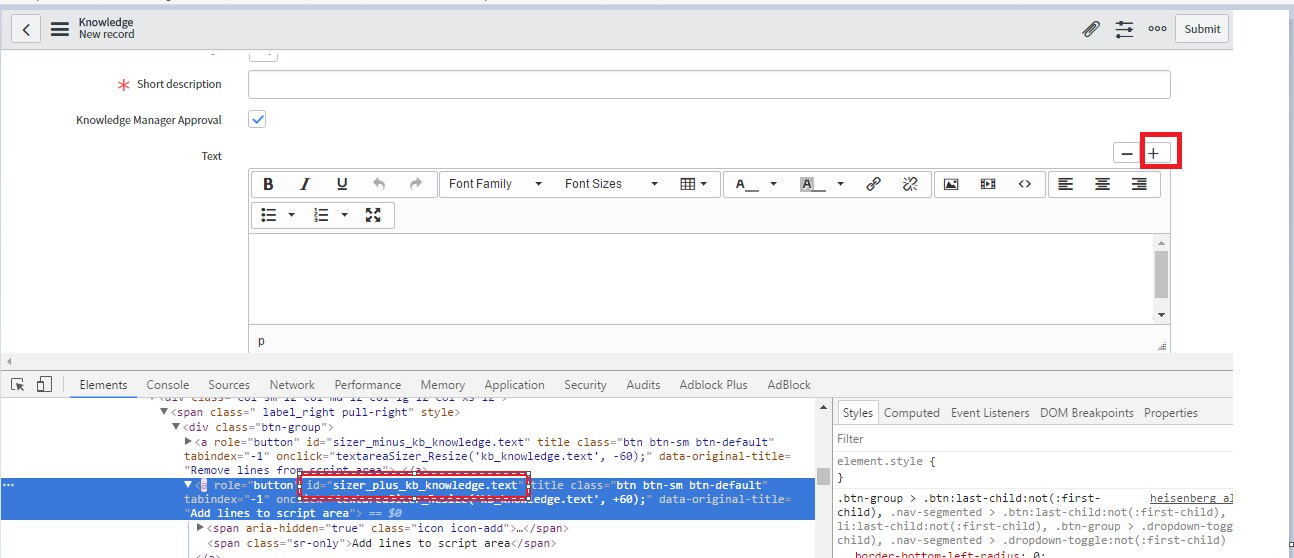Toggle underline formatting in editor
1294x558 pixels.
click(x=342, y=184)
